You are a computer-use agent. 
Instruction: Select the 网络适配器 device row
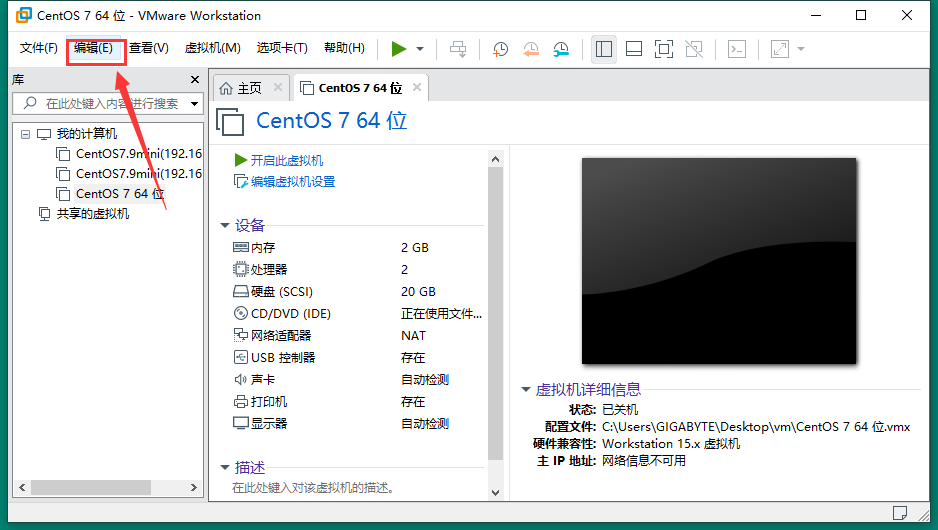pyautogui.click(x=357, y=336)
